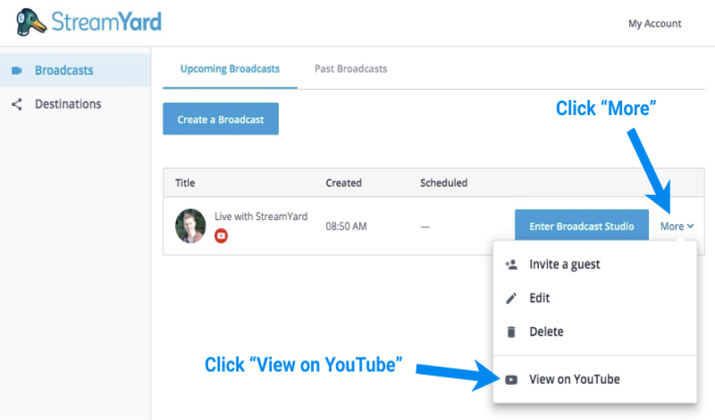
Task: Click the YouTube icon beside View on YouTube
Action: click(511, 379)
